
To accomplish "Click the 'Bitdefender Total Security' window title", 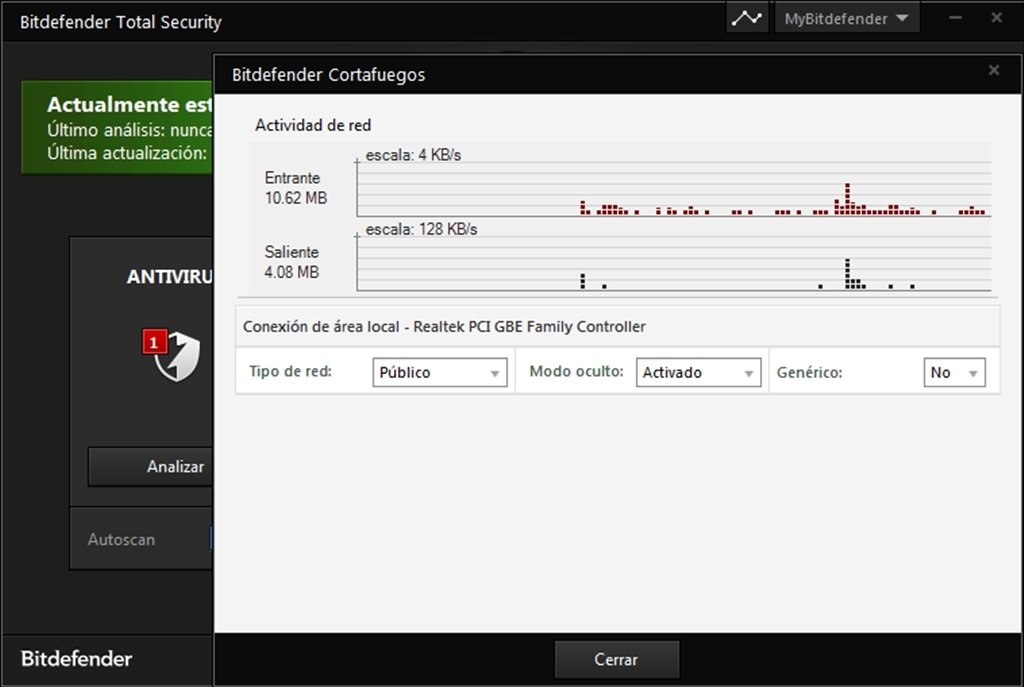I will pyautogui.click(x=121, y=22).
